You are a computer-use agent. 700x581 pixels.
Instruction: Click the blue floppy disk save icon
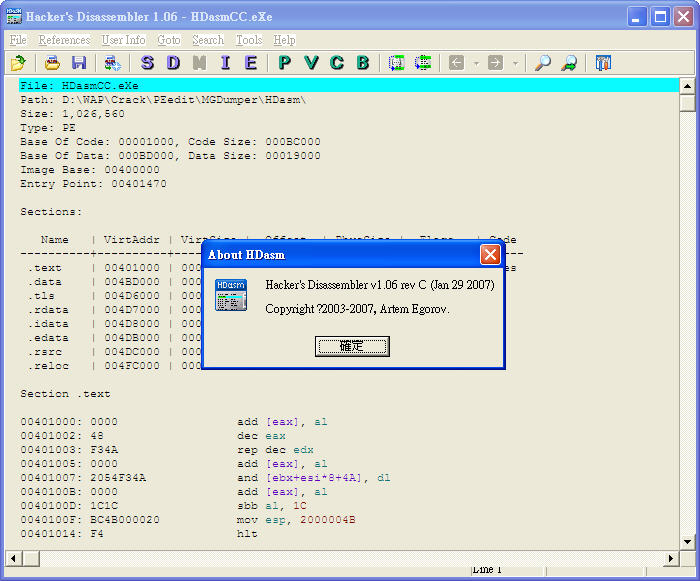79,63
